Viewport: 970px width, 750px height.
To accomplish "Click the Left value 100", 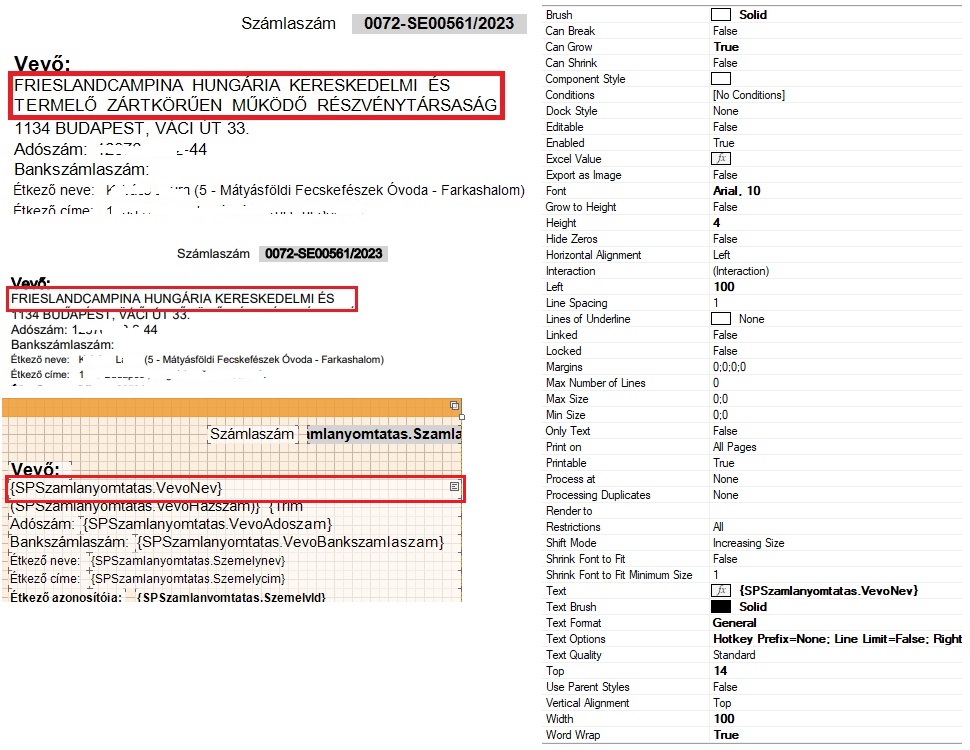I will (724, 287).
